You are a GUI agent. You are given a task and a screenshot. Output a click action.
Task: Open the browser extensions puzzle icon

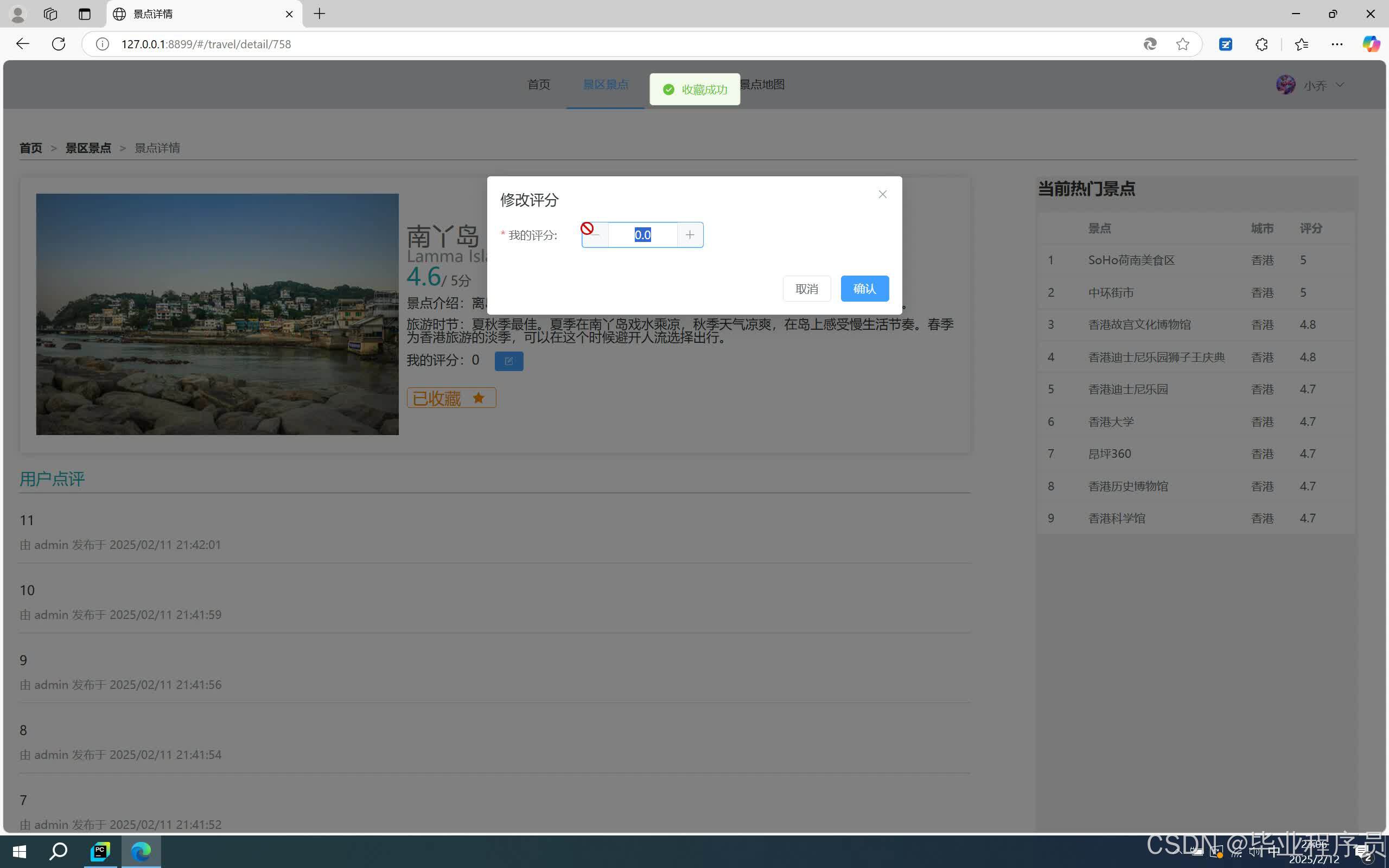[1261, 44]
